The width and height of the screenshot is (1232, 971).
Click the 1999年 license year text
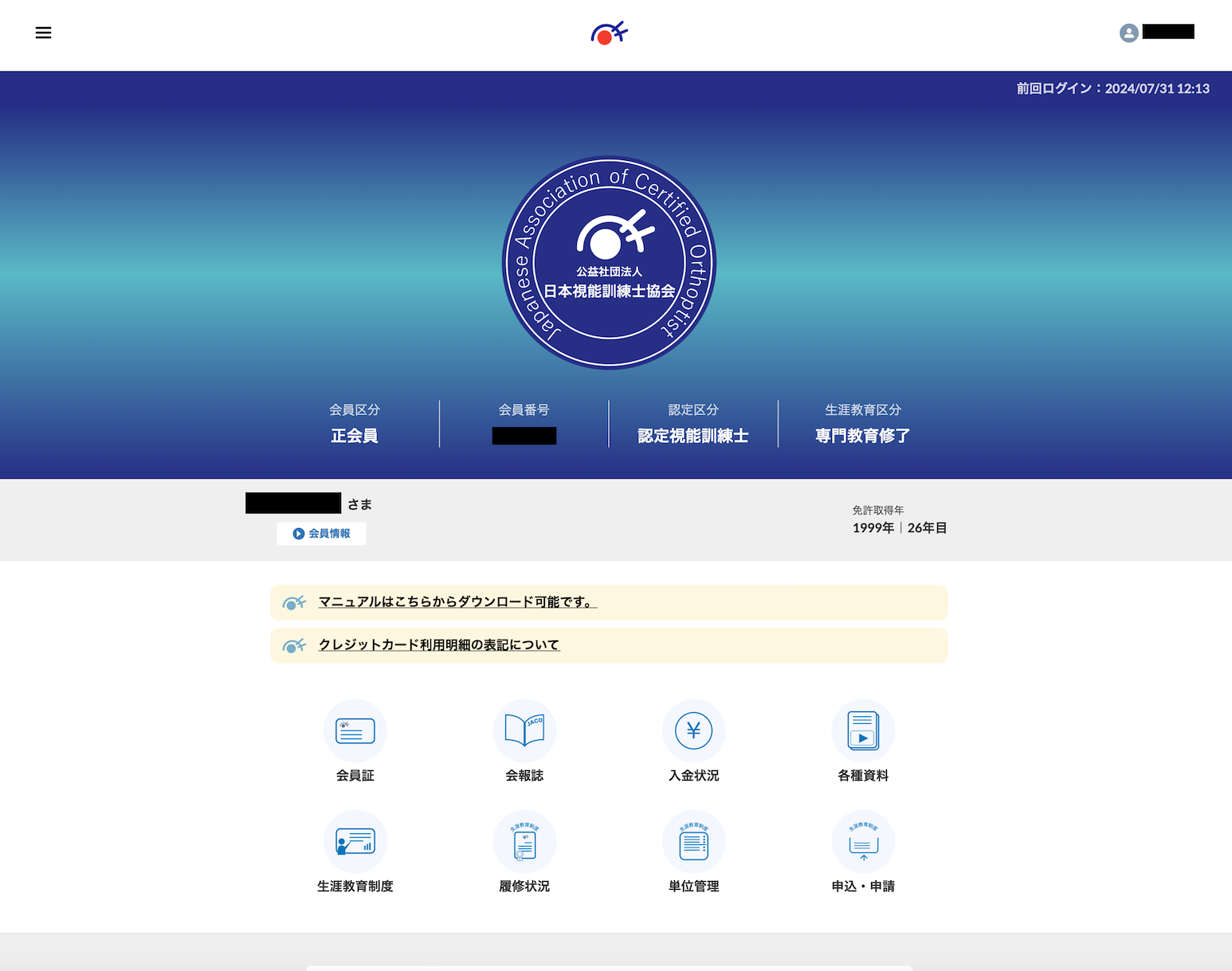(873, 527)
